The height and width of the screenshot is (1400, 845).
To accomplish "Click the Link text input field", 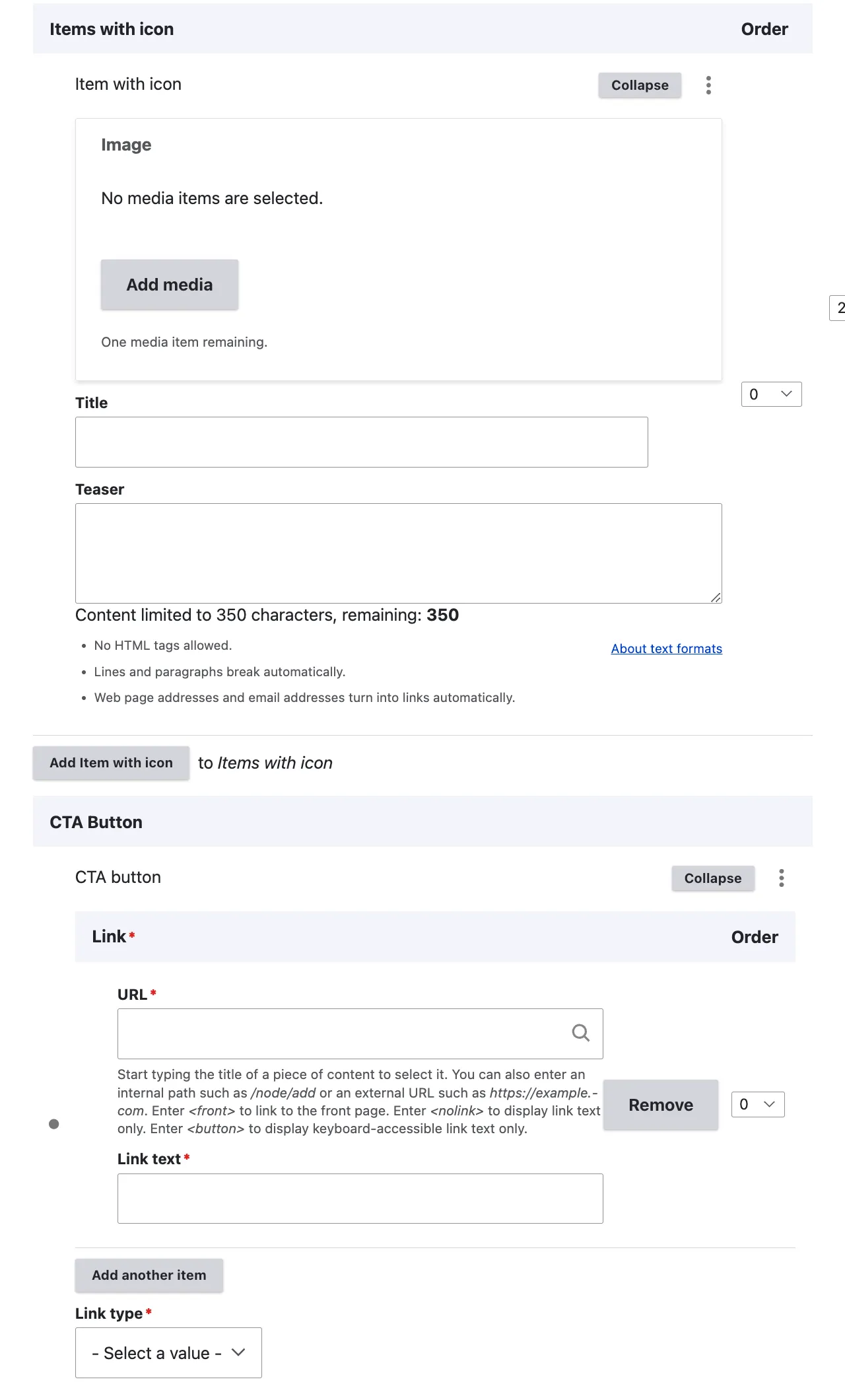I will coord(360,1199).
